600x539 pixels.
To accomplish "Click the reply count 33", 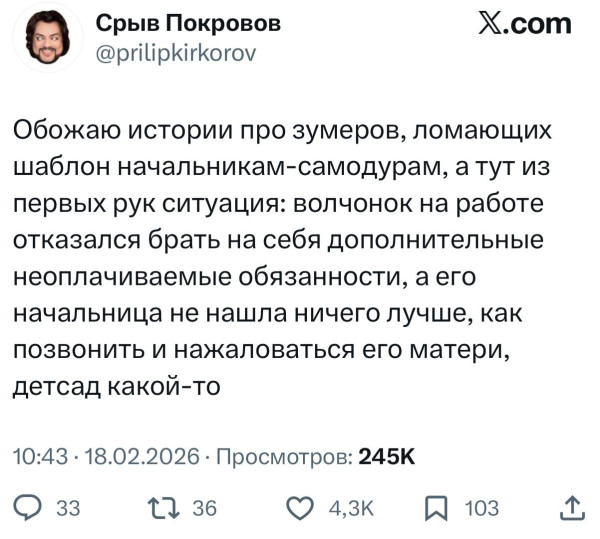I will (x=66, y=508).
